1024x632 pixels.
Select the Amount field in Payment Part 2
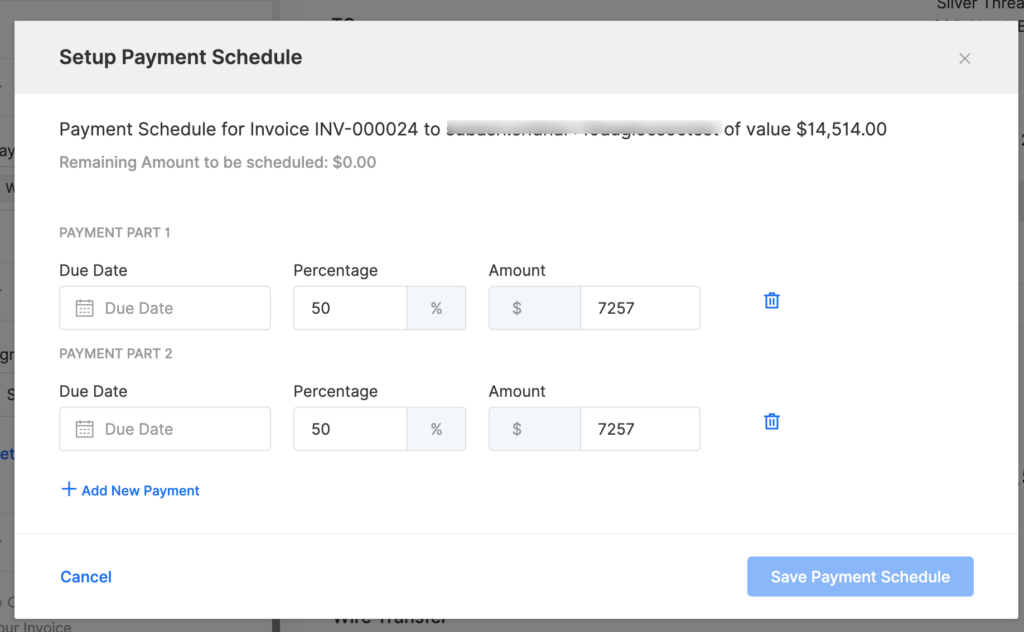pyautogui.click(x=639, y=429)
